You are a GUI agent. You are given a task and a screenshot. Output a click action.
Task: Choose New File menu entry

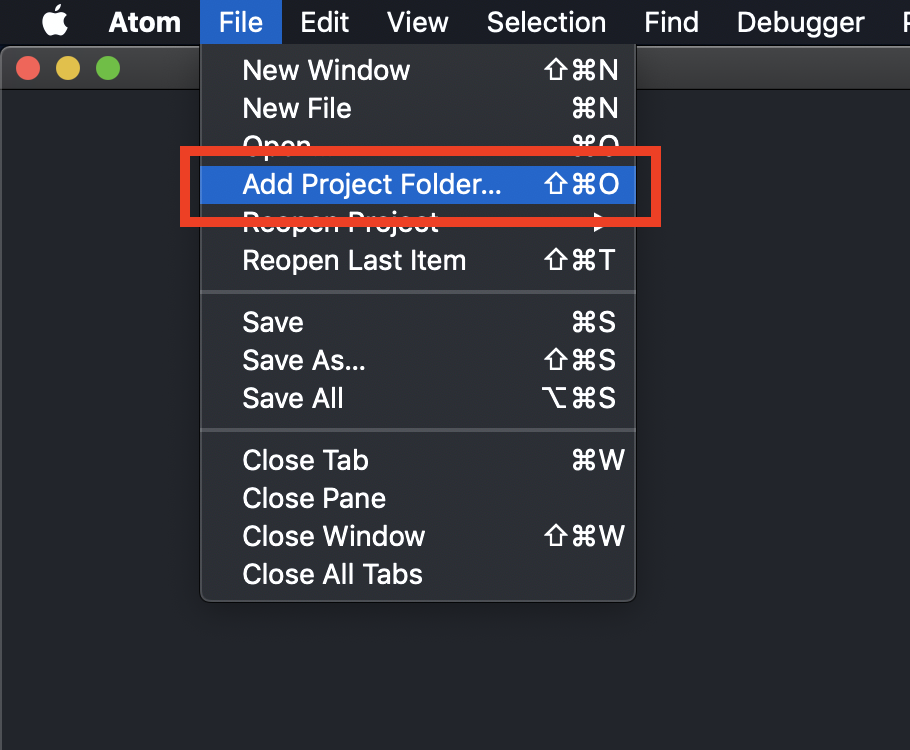point(418,109)
